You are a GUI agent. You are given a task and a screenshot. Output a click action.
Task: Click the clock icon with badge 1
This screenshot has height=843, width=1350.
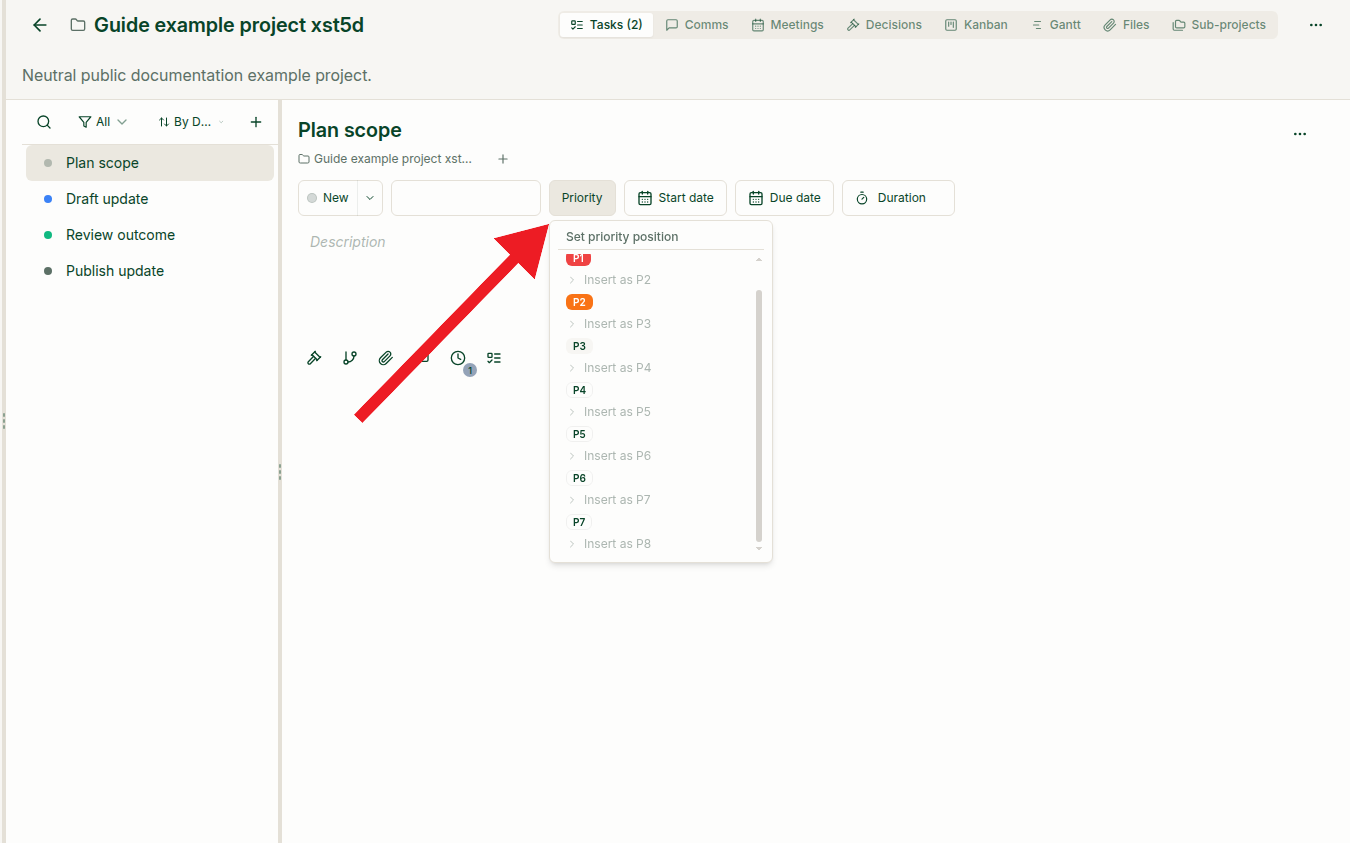point(458,358)
